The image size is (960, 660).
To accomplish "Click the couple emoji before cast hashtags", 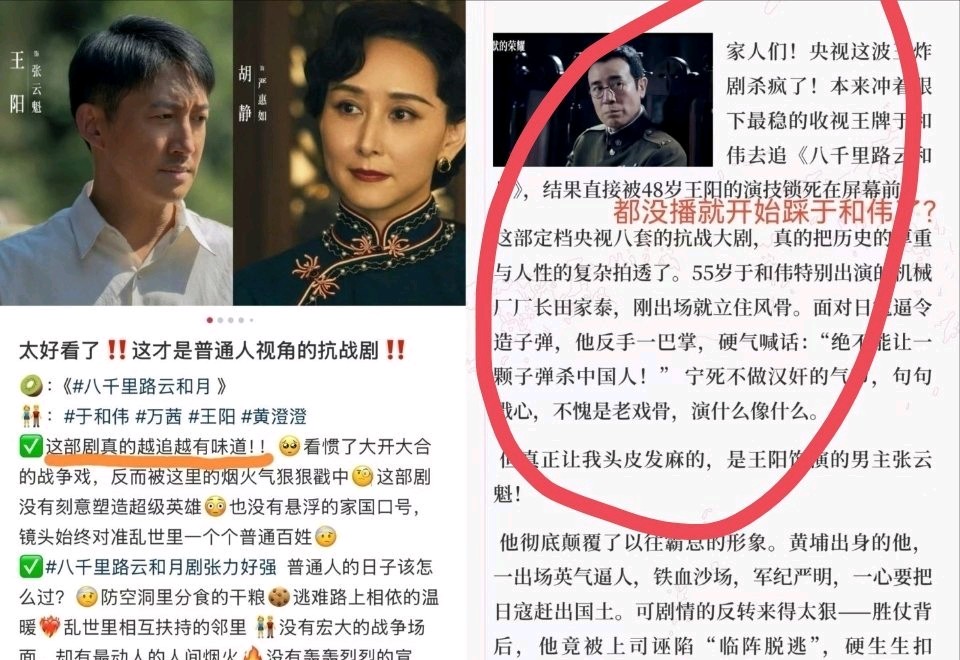I will pyautogui.click(x=31, y=417).
